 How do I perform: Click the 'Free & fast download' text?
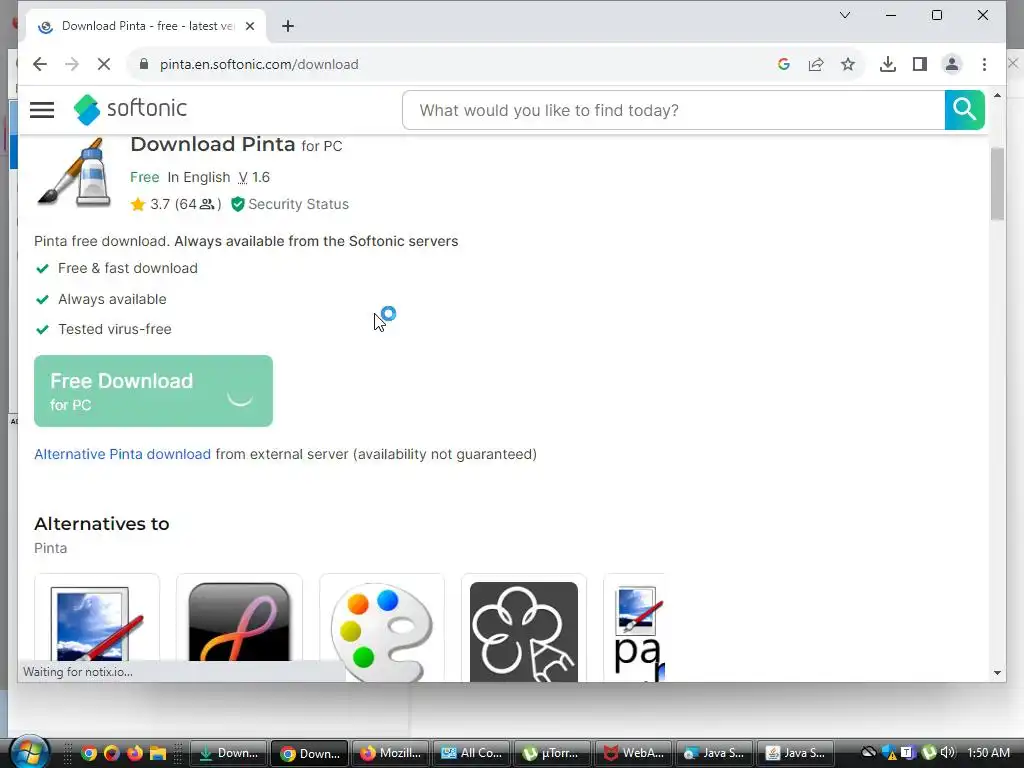pos(128,268)
